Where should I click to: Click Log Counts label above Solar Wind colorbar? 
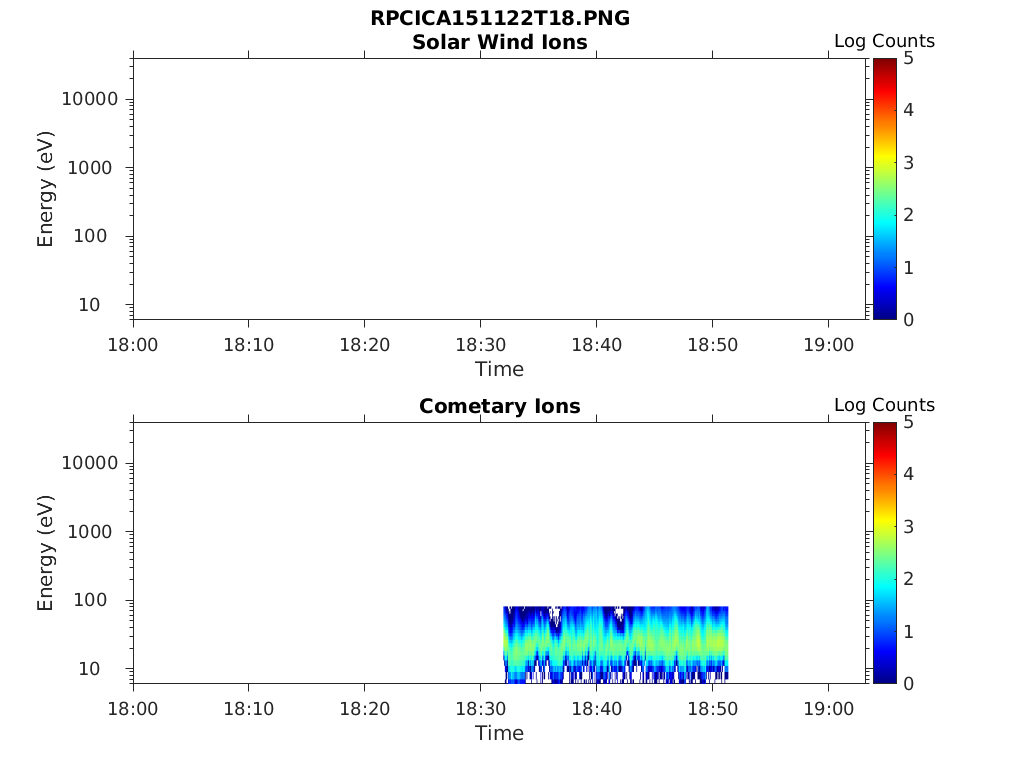point(884,41)
